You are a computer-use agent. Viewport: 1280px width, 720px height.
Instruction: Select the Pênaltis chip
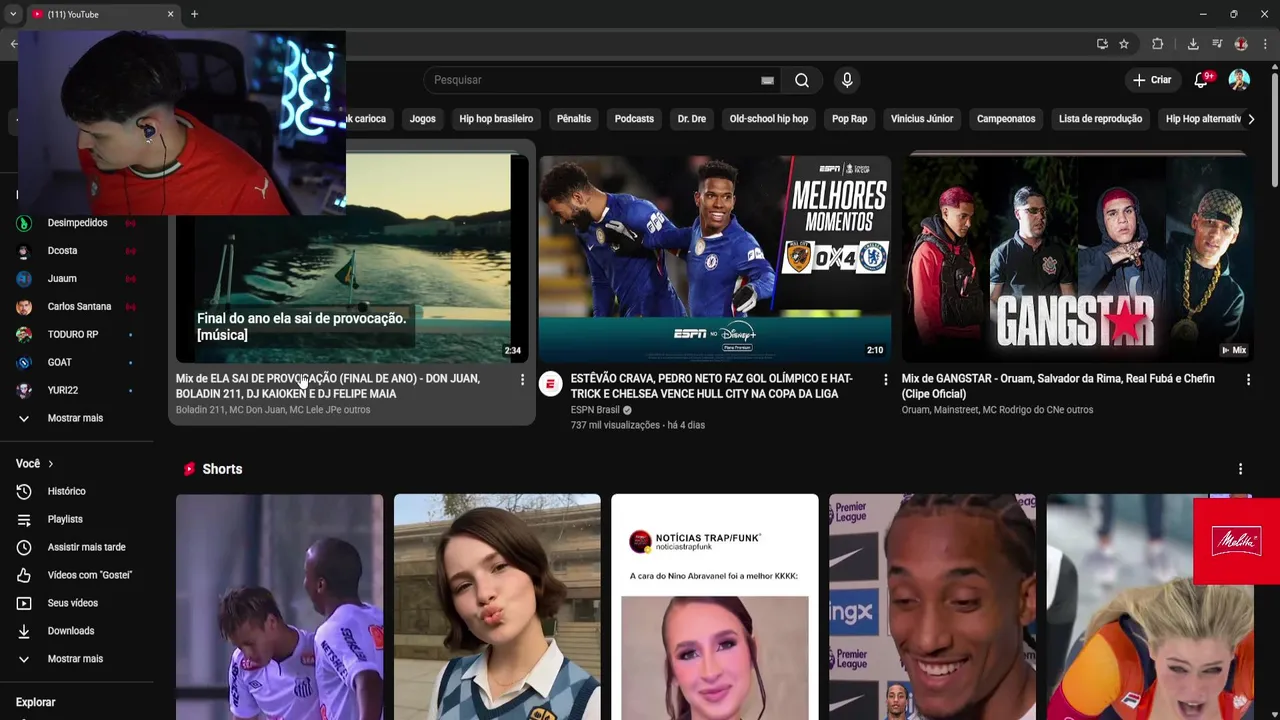pos(574,119)
